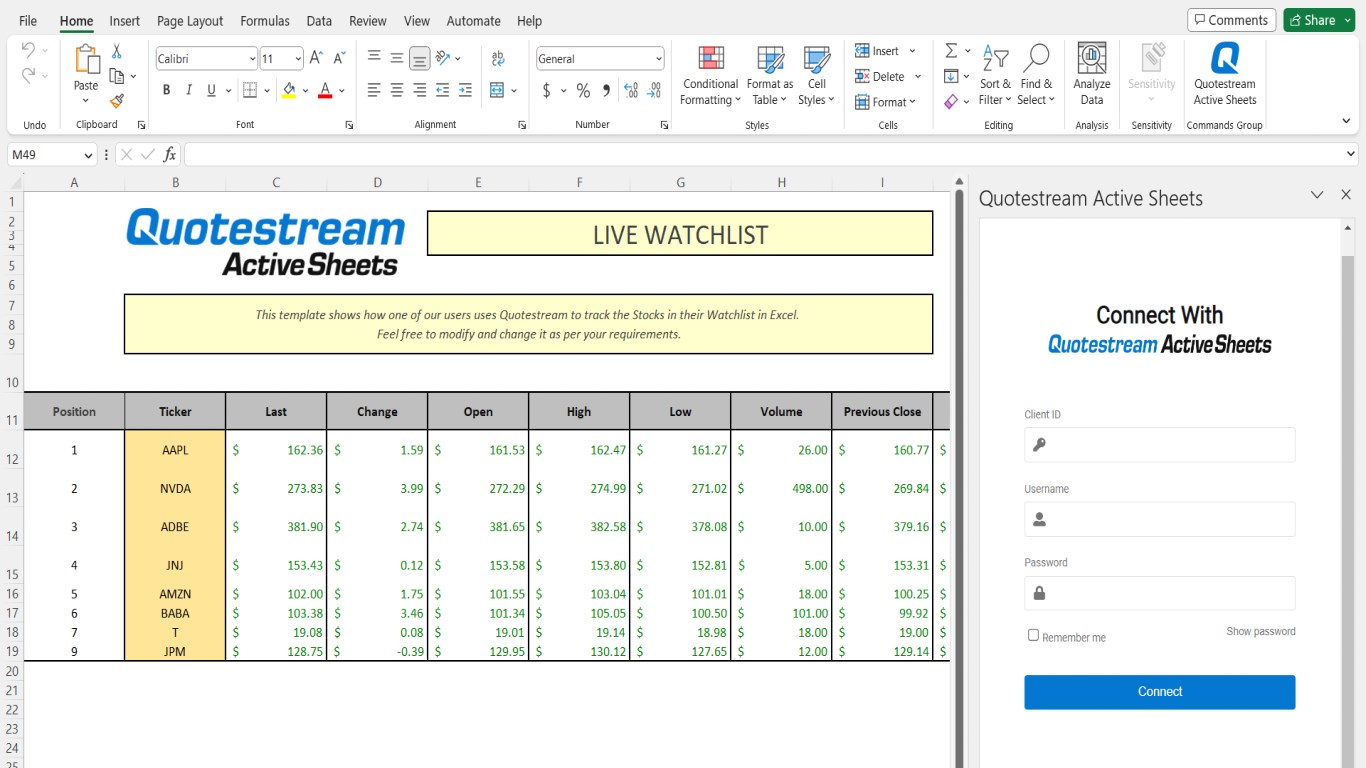
Task: Click into the Client ID field
Action: [x=1160, y=445]
